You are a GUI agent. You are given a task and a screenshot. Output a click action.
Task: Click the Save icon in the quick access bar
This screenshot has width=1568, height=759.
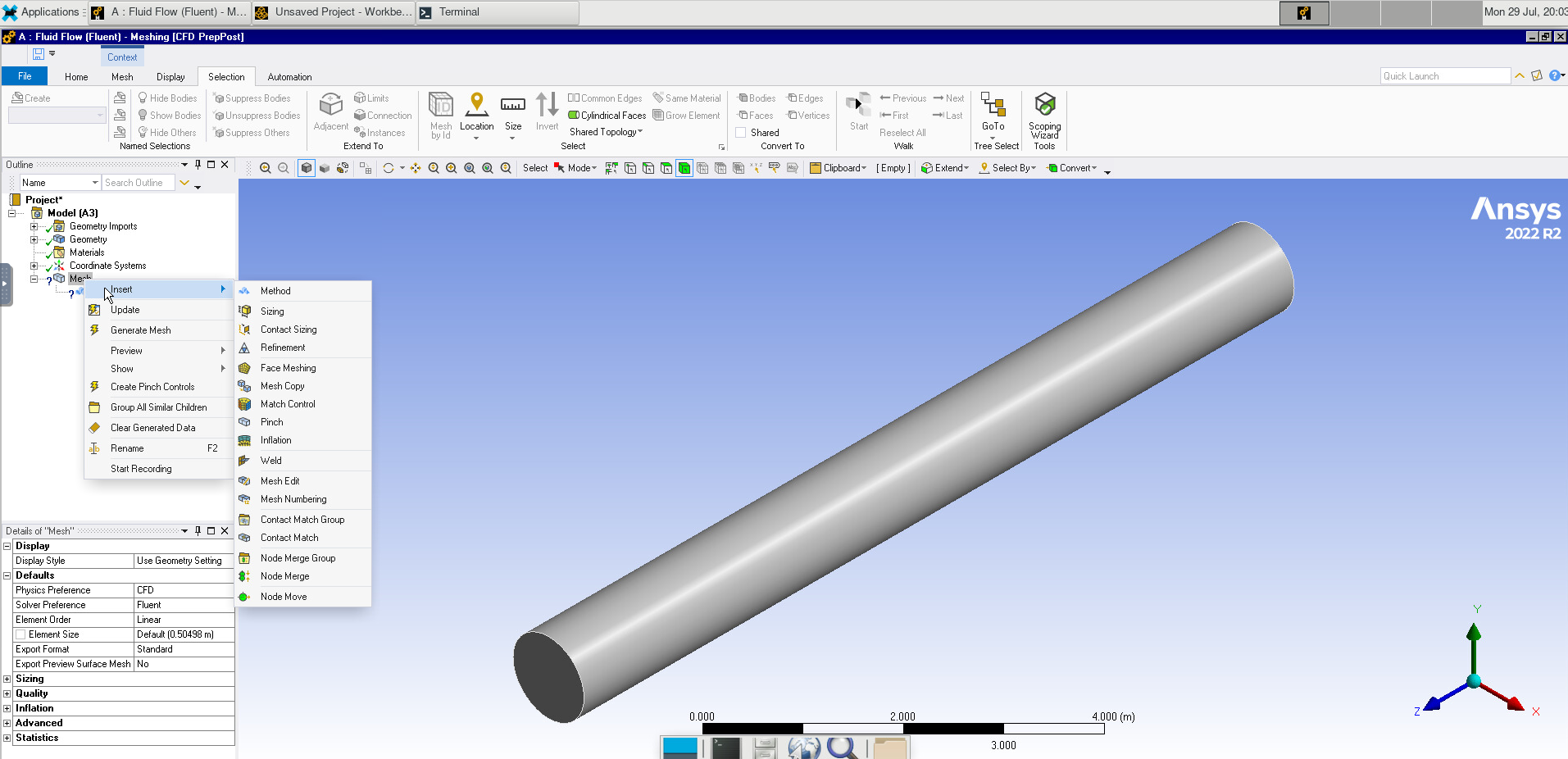click(39, 54)
